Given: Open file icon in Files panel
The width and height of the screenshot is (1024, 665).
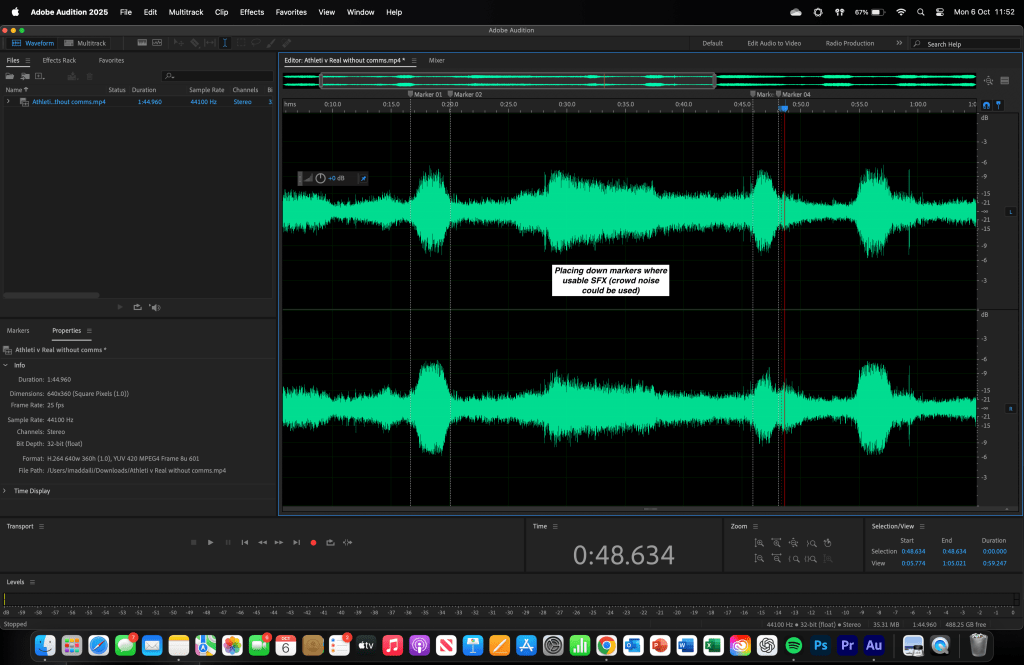Looking at the screenshot, I should pos(10,76).
